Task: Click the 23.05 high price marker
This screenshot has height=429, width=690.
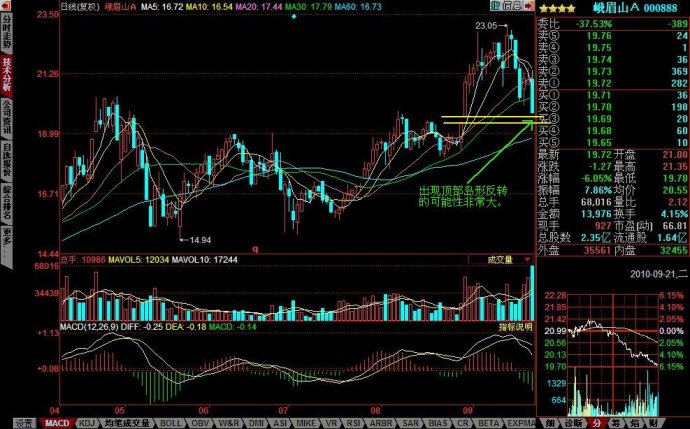Action: 486,26
